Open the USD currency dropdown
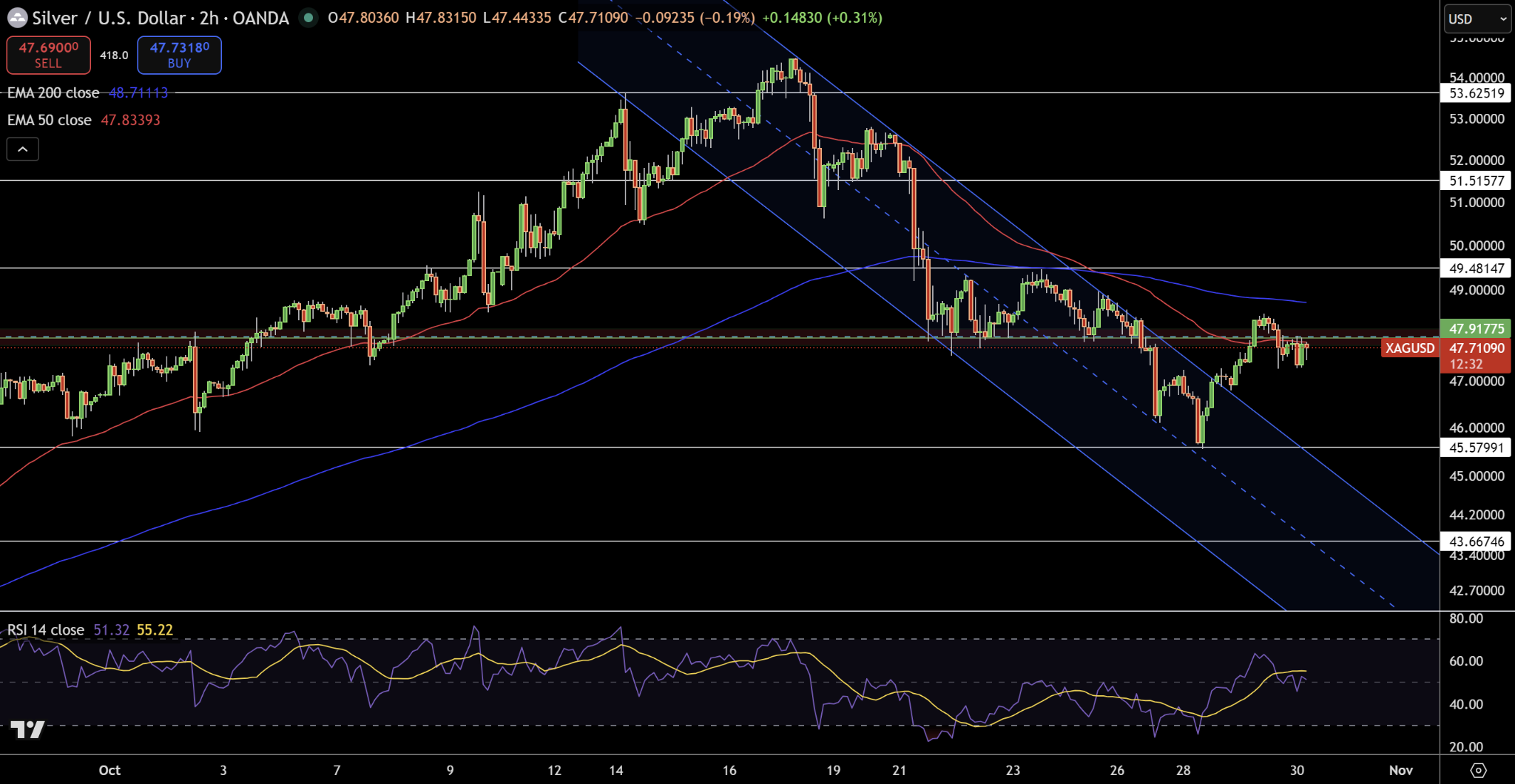Screen dimensions: 1515x784 click(x=1477, y=18)
